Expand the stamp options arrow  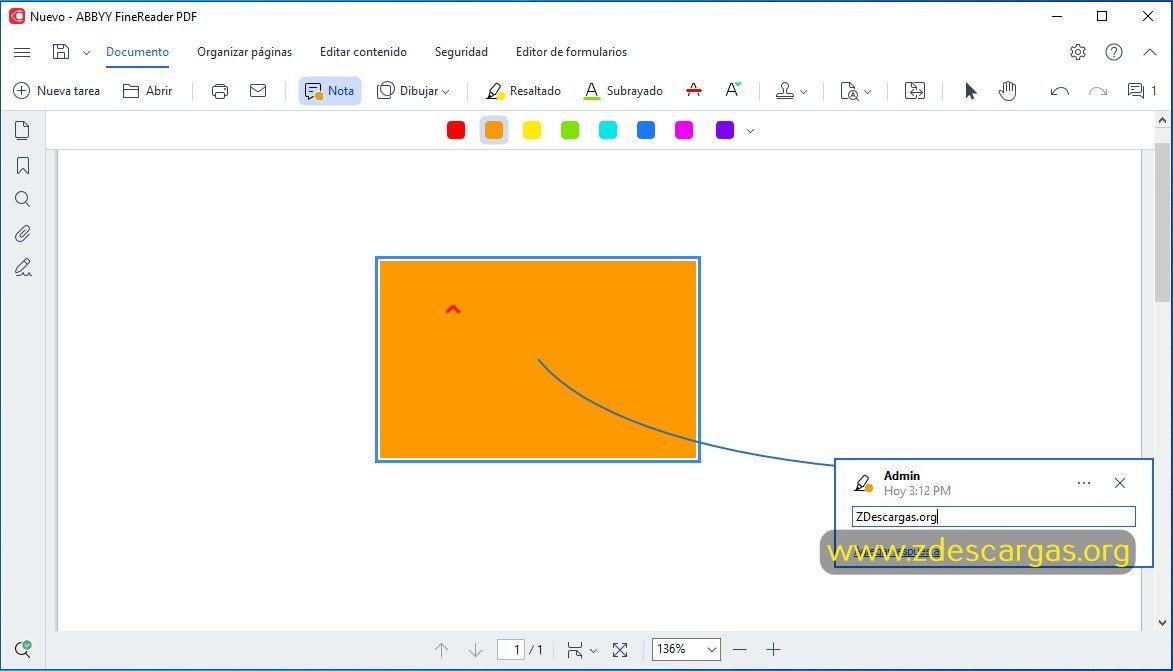[x=803, y=91]
